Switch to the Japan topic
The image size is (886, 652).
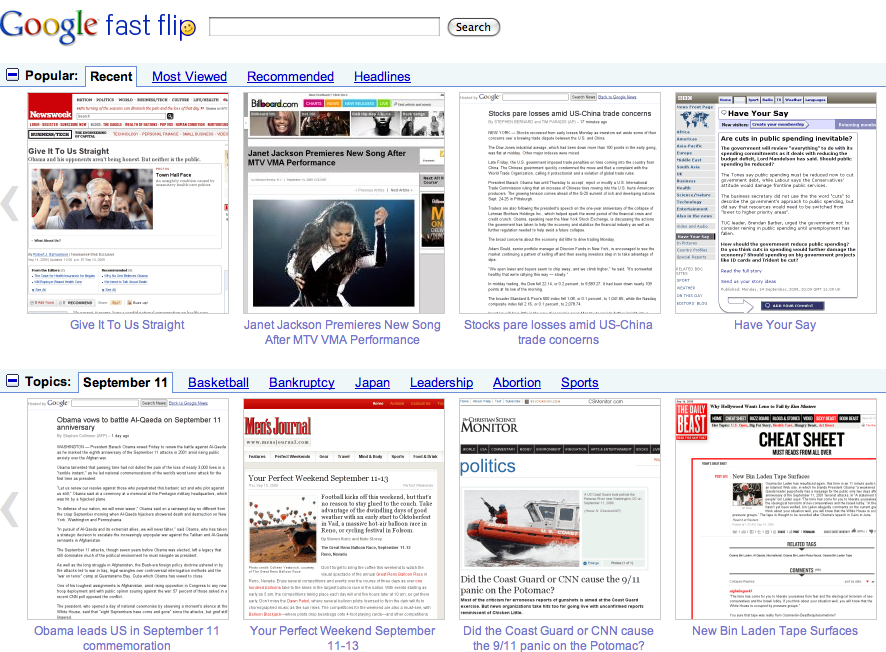[x=372, y=382]
